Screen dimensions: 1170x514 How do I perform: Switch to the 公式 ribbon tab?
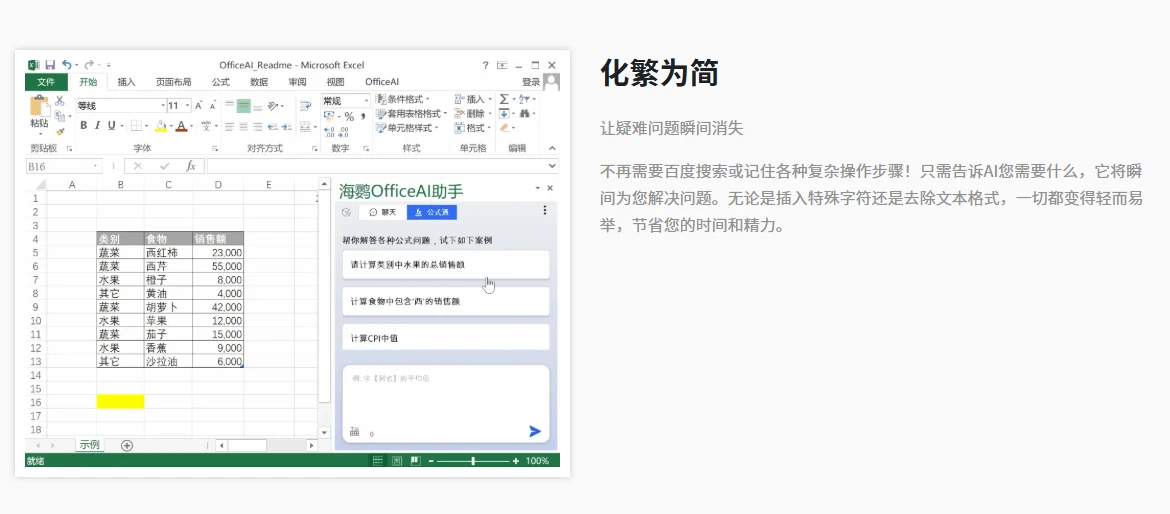click(x=221, y=82)
